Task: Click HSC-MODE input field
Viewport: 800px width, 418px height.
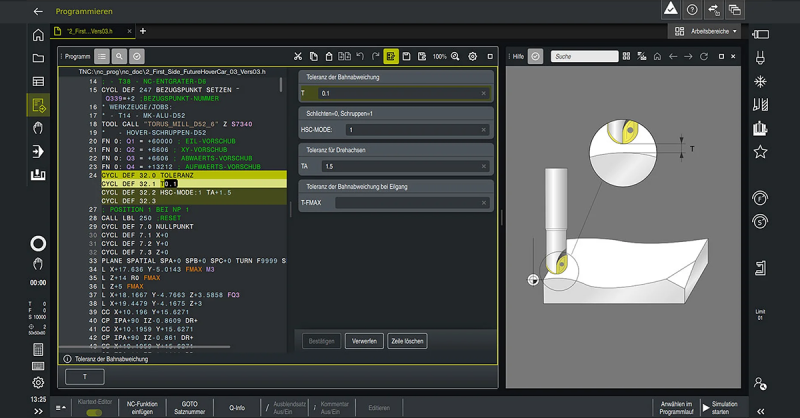Action: point(417,130)
